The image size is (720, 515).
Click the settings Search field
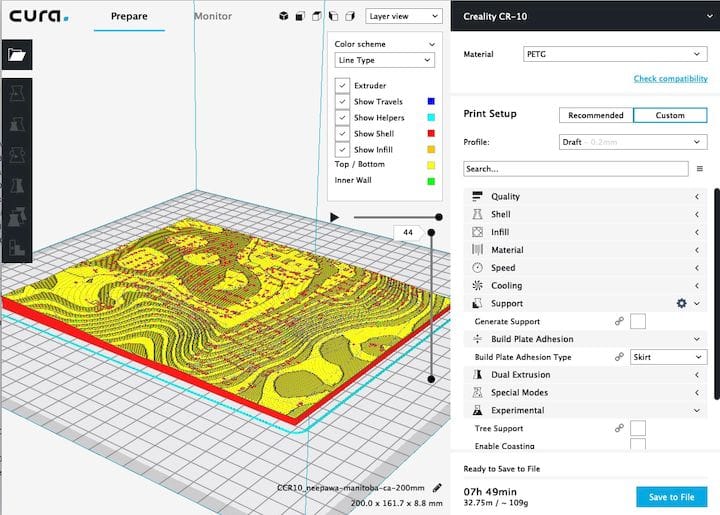pyautogui.click(x=575, y=169)
